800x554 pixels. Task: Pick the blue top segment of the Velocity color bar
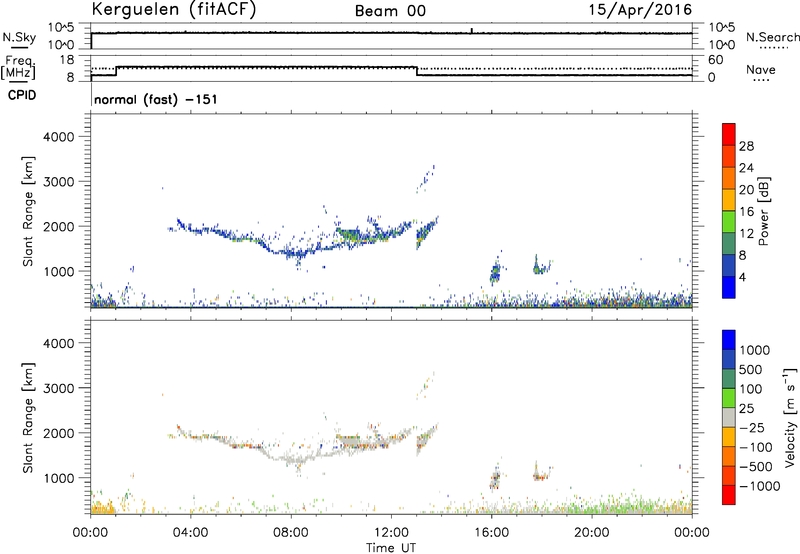click(729, 340)
